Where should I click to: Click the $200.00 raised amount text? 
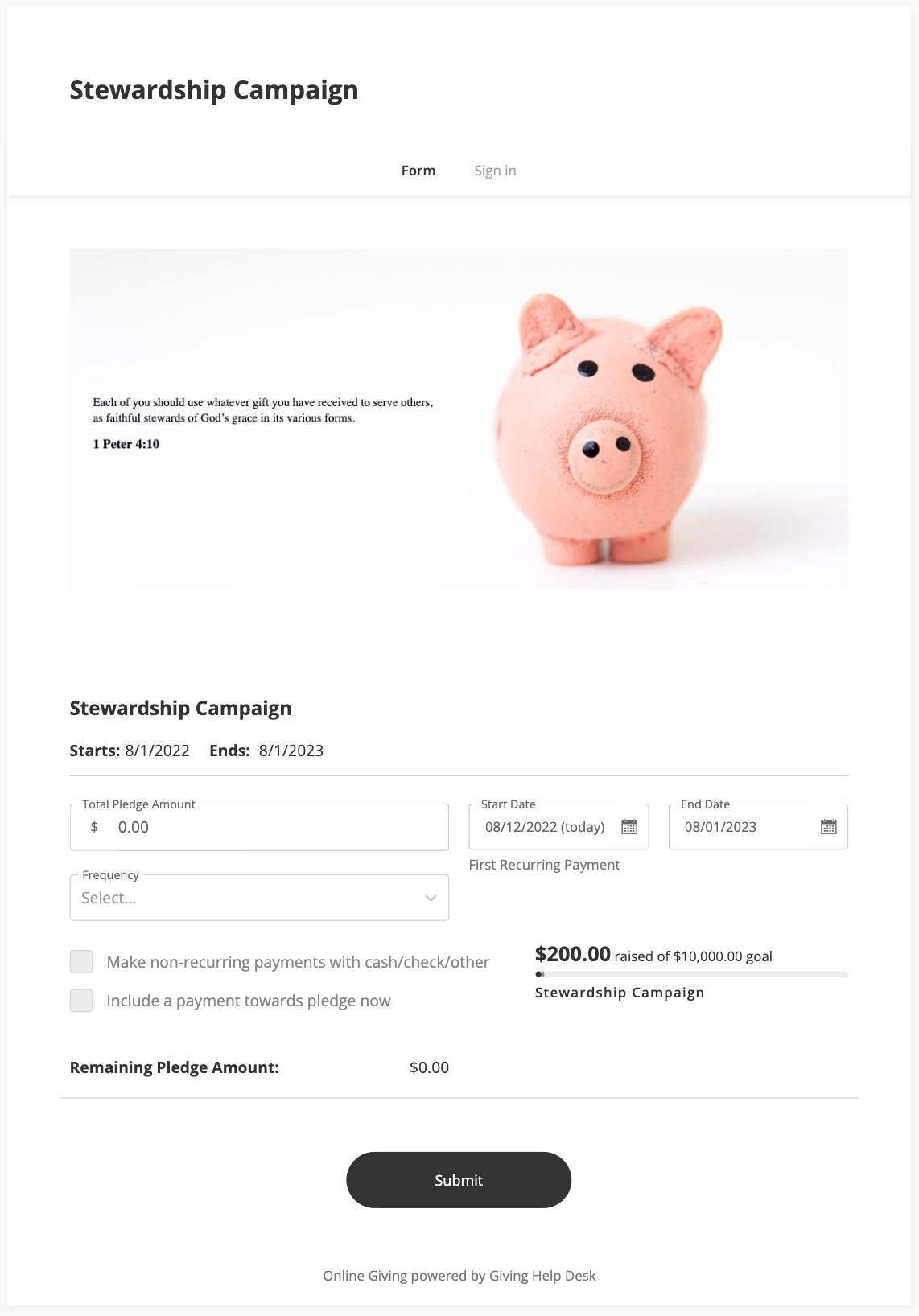click(573, 955)
